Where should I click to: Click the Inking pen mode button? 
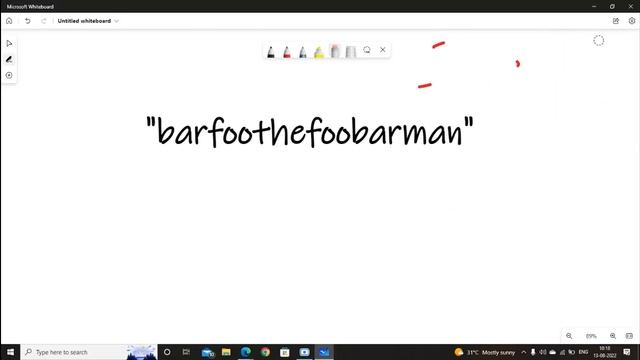click(9, 60)
